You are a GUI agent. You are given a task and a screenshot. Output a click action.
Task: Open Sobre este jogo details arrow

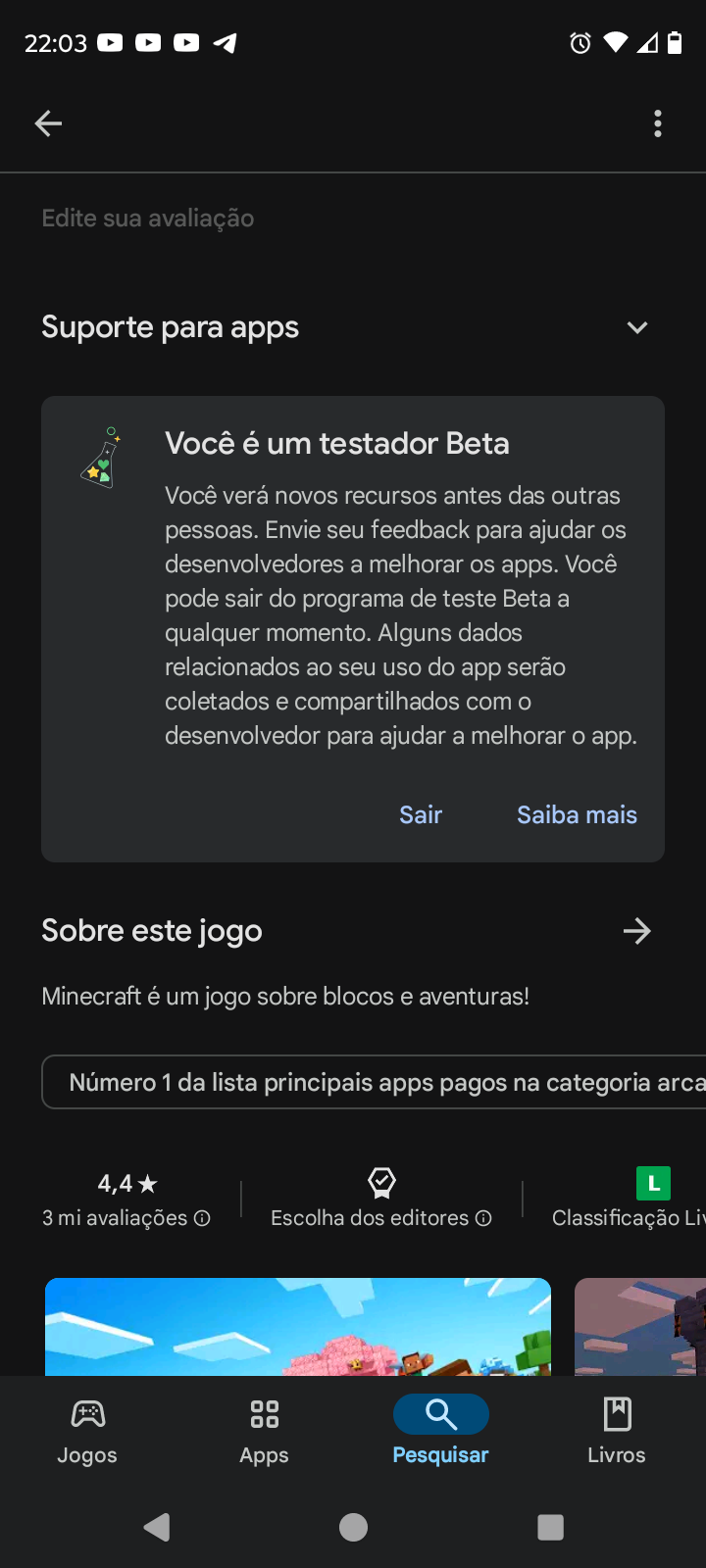pos(637,931)
